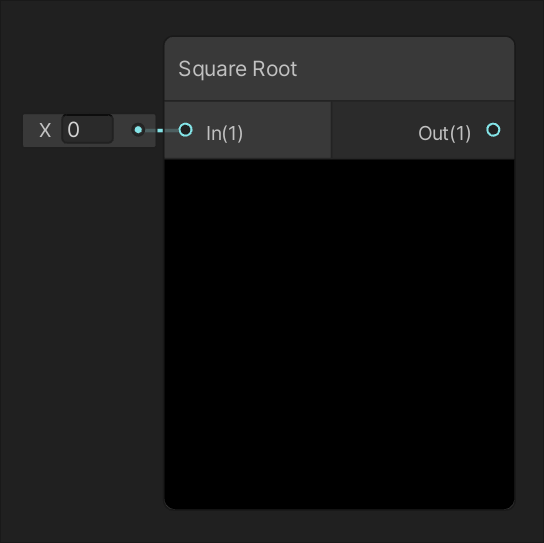
Task: Click the X value field showing 0
Action: pyautogui.click(x=87, y=129)
